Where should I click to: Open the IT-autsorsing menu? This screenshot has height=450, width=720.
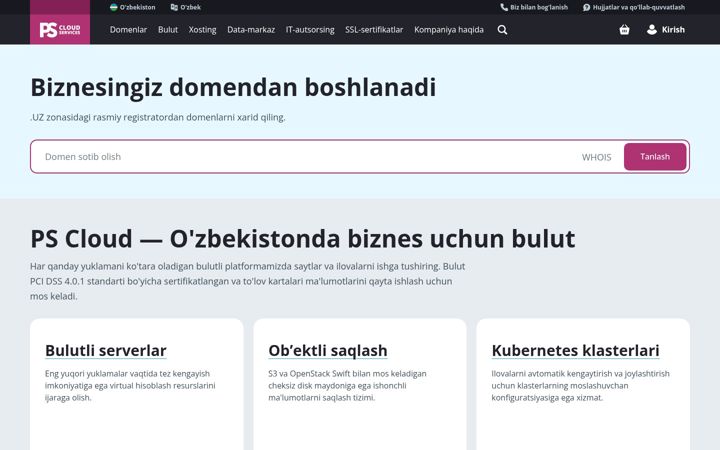point(310,30)
